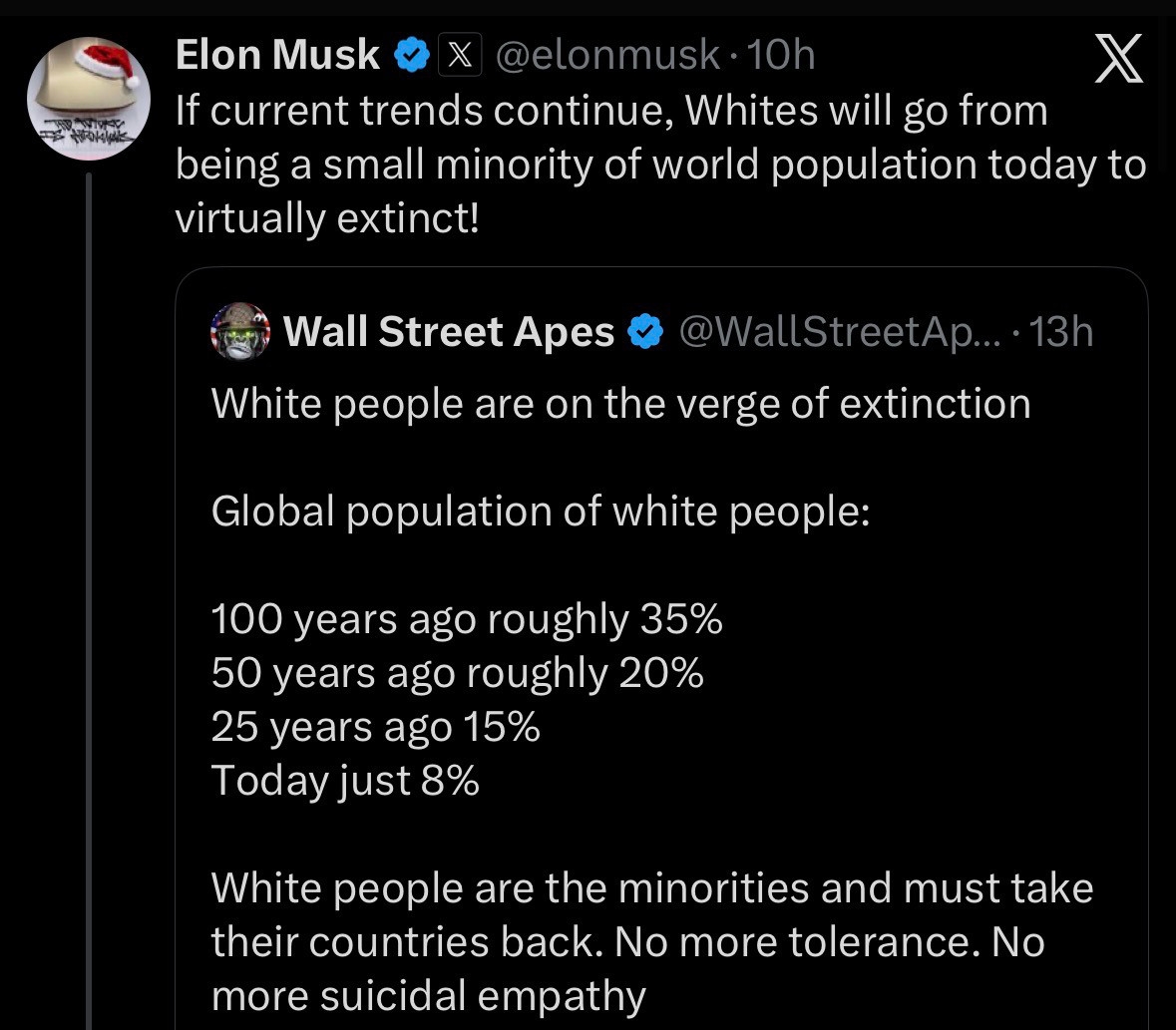Open the Elon Musk display name
Image resolution: width=1176 pixels, height=1030 pixels.
pyautogui.click(x=277, y=56)
